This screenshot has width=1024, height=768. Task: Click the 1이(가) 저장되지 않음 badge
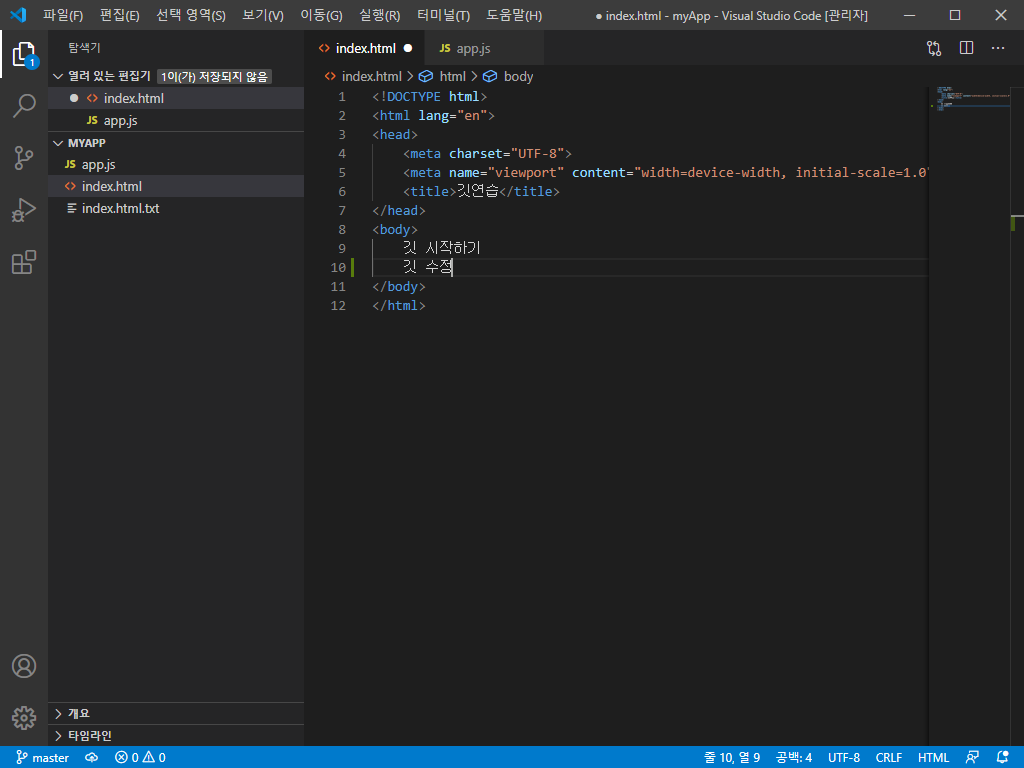(214, 76)
